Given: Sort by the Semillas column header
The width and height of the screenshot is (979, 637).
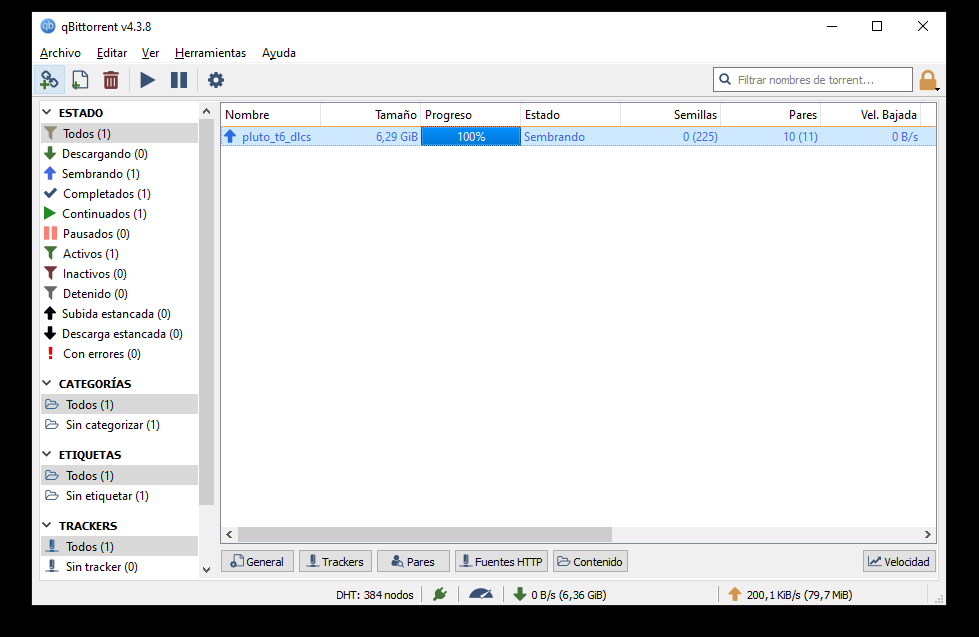Looking at the screenshot, I should 671,115.
